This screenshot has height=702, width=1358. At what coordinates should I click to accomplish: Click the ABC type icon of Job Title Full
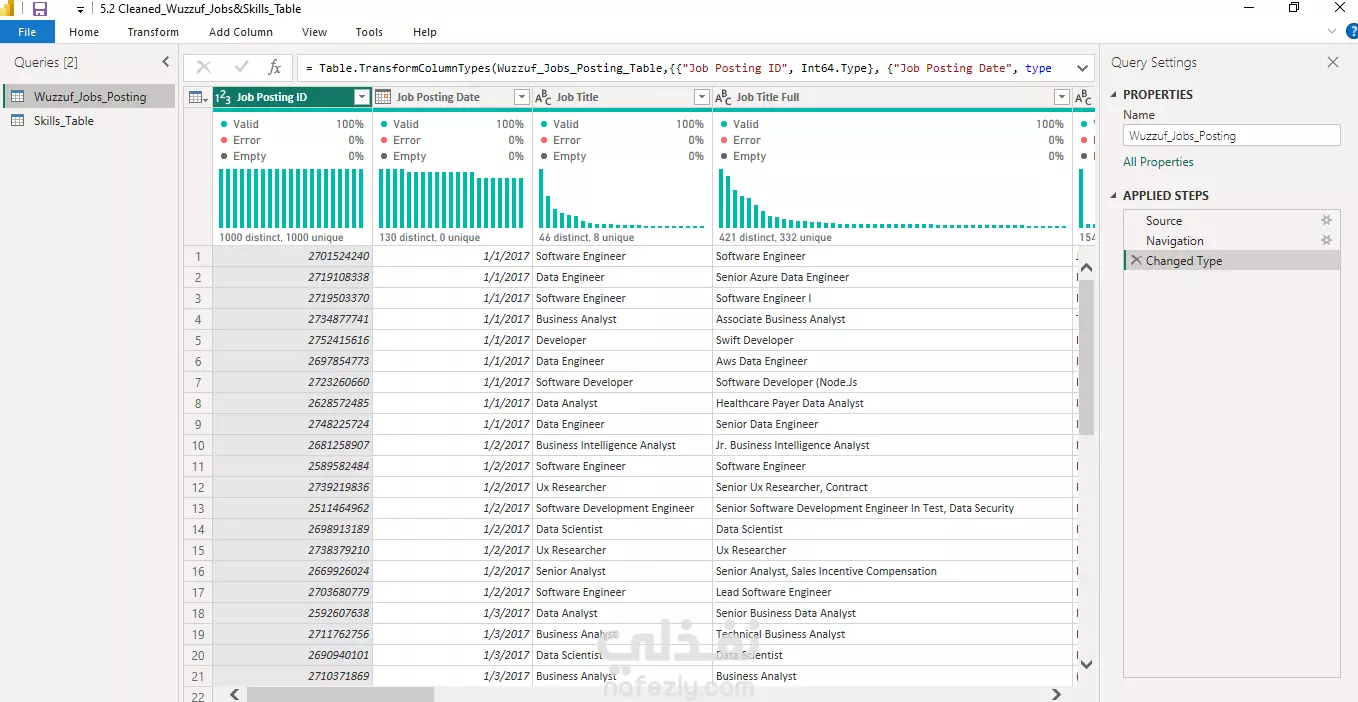click(x=724, y=97)
